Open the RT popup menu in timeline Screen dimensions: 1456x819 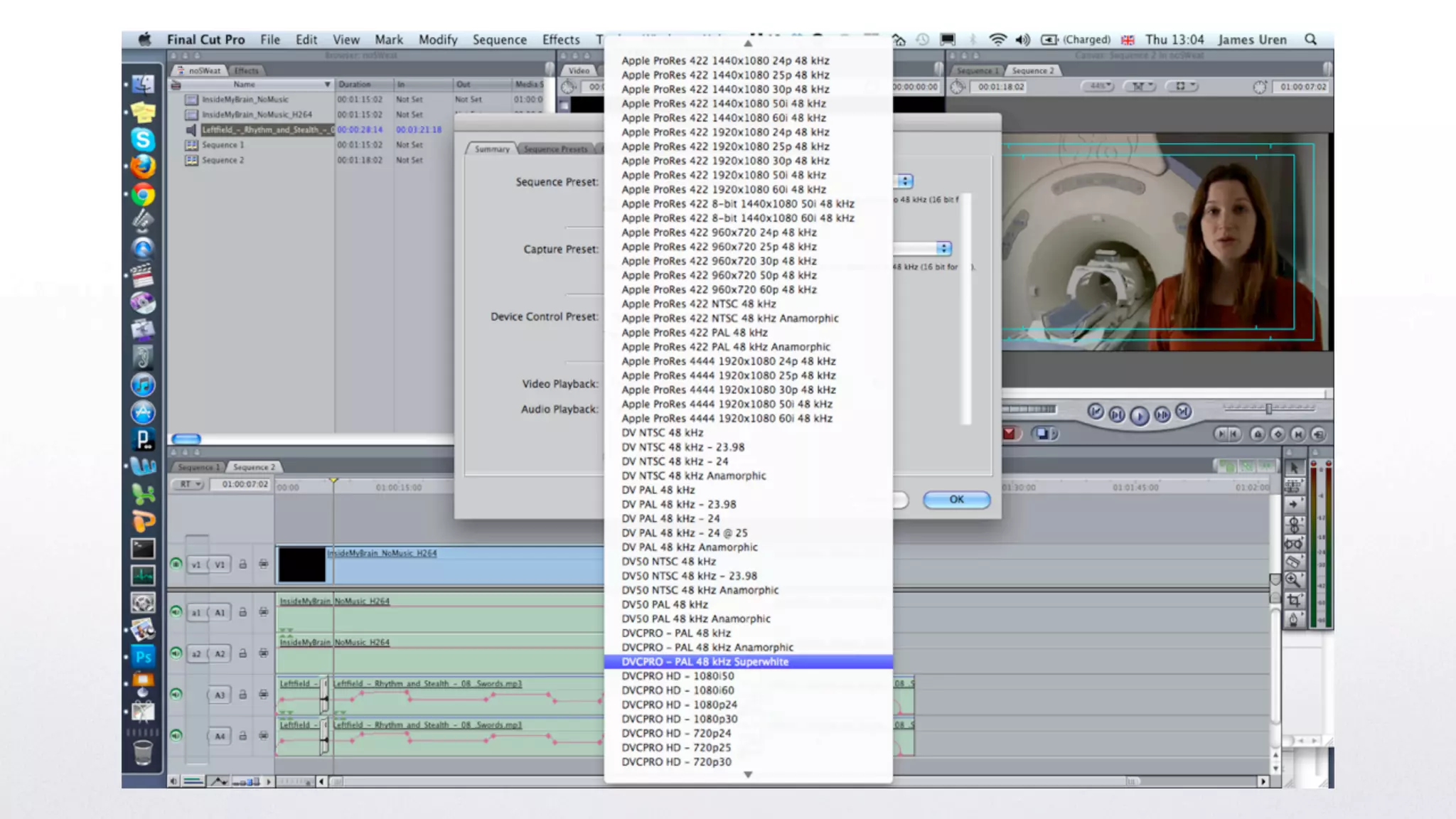(189, 484)
